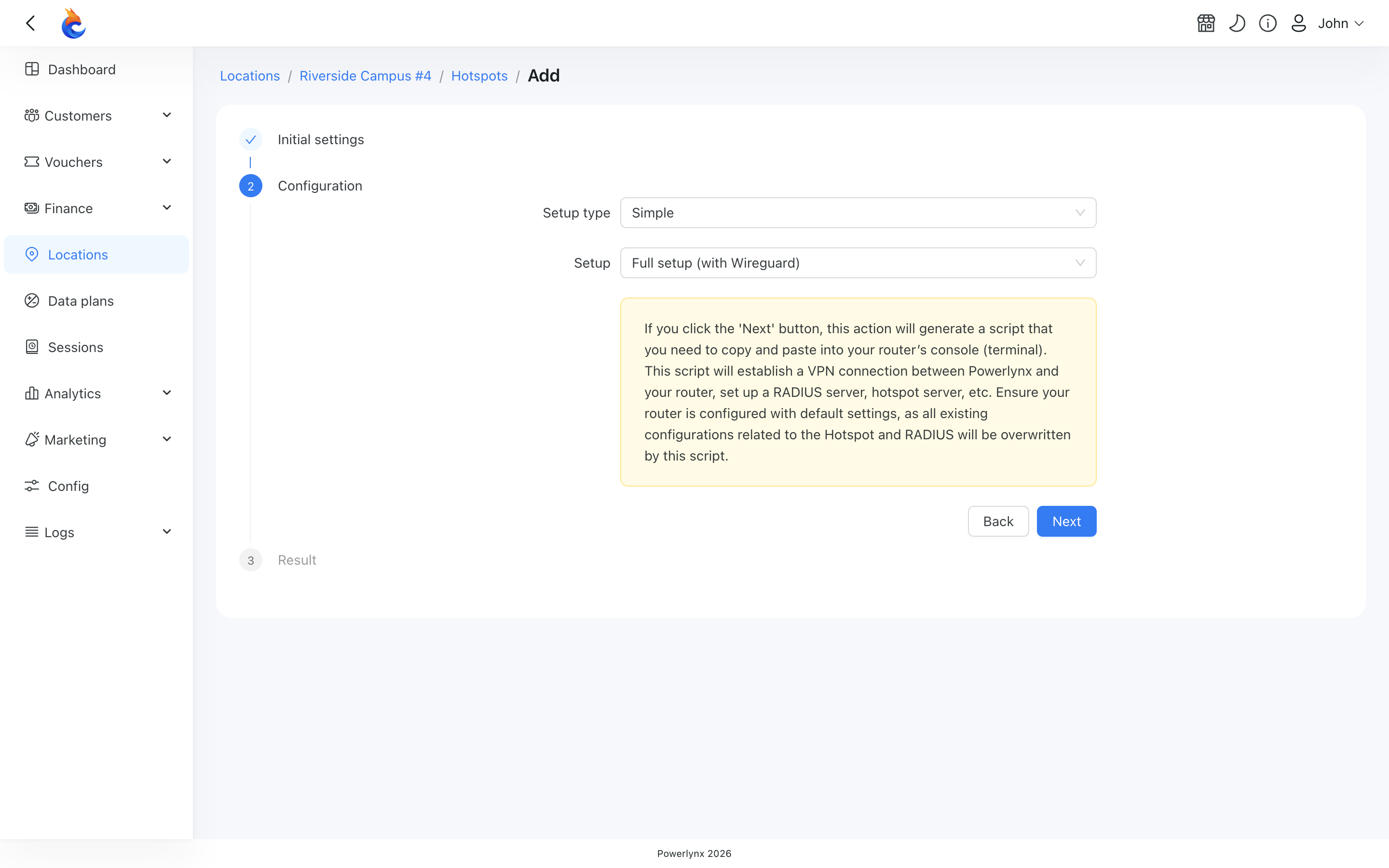Viewport: 1389px width, 868px height.
Task: Click the blue Next button
Action: click(1066, 521)
